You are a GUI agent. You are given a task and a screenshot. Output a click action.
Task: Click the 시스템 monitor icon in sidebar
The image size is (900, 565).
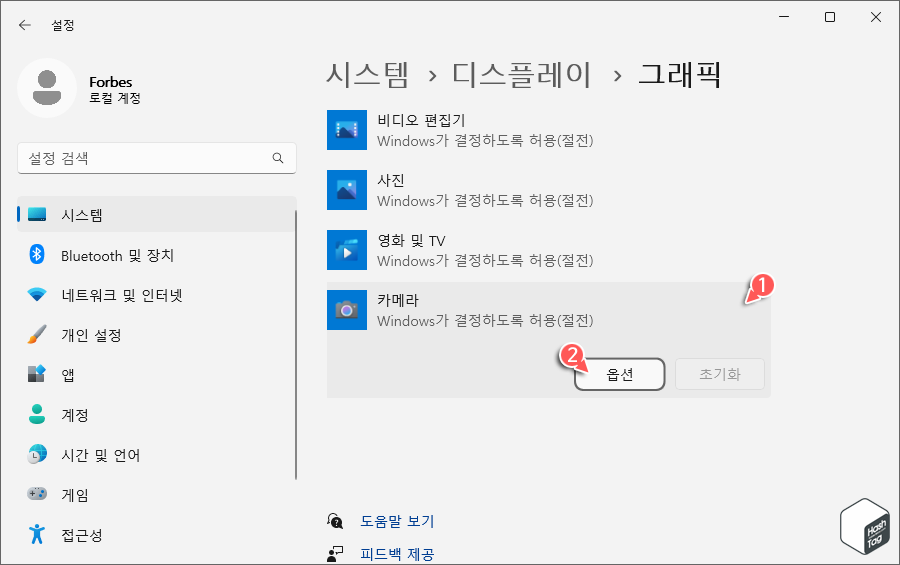pyautogui.click(x=37, y=215)
